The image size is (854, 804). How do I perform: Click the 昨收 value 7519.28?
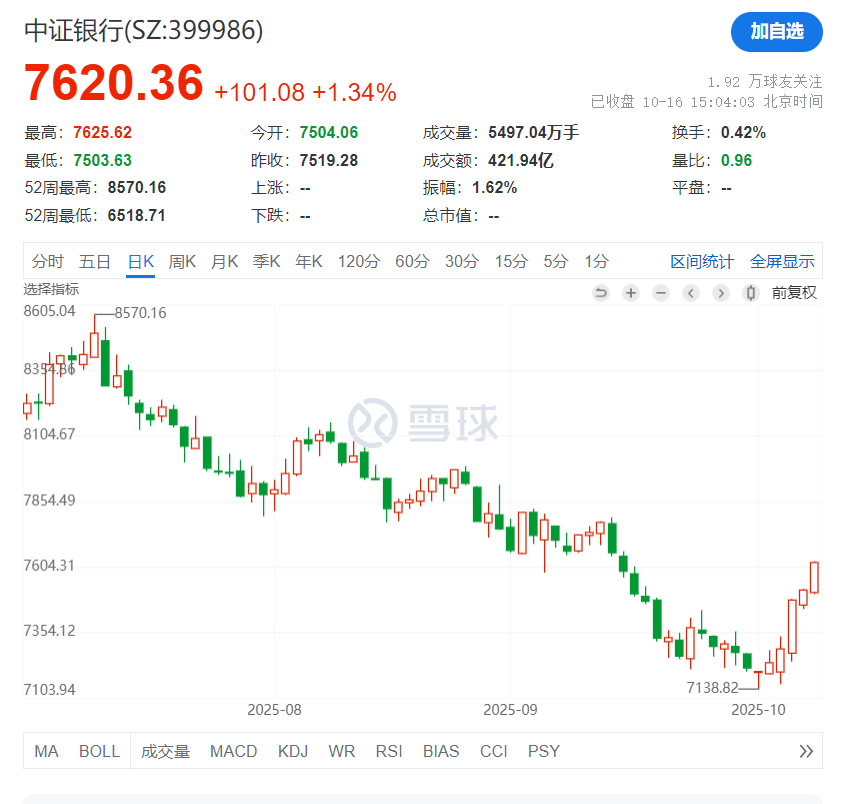(329, 160)
